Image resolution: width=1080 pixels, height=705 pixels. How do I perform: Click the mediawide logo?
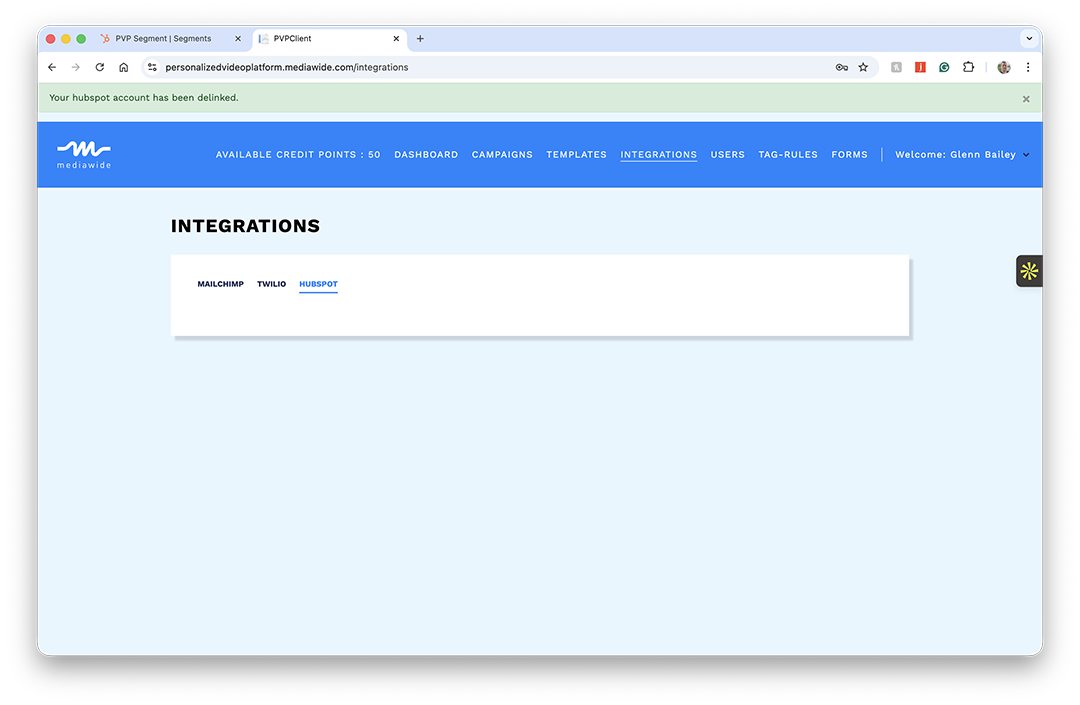click(84, 154)
